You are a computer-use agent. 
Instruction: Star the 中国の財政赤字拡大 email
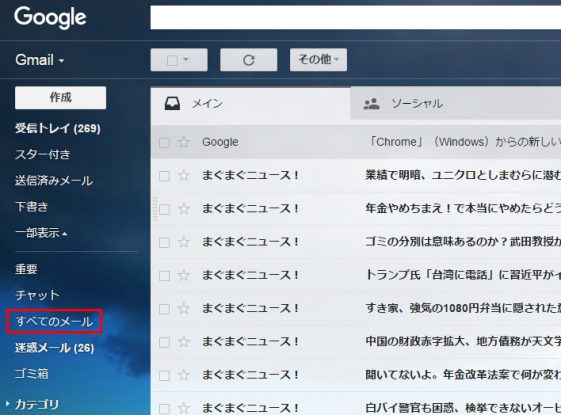tap(184, 342)
